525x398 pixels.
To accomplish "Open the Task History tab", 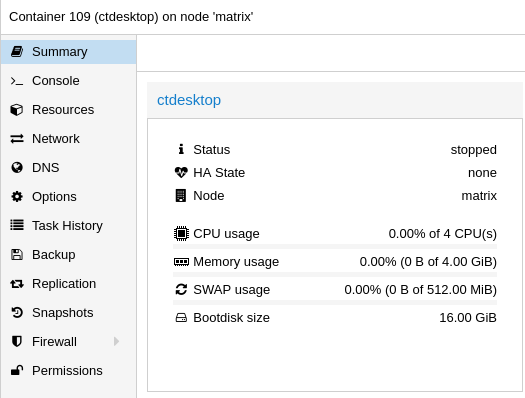I will point(68,226).
